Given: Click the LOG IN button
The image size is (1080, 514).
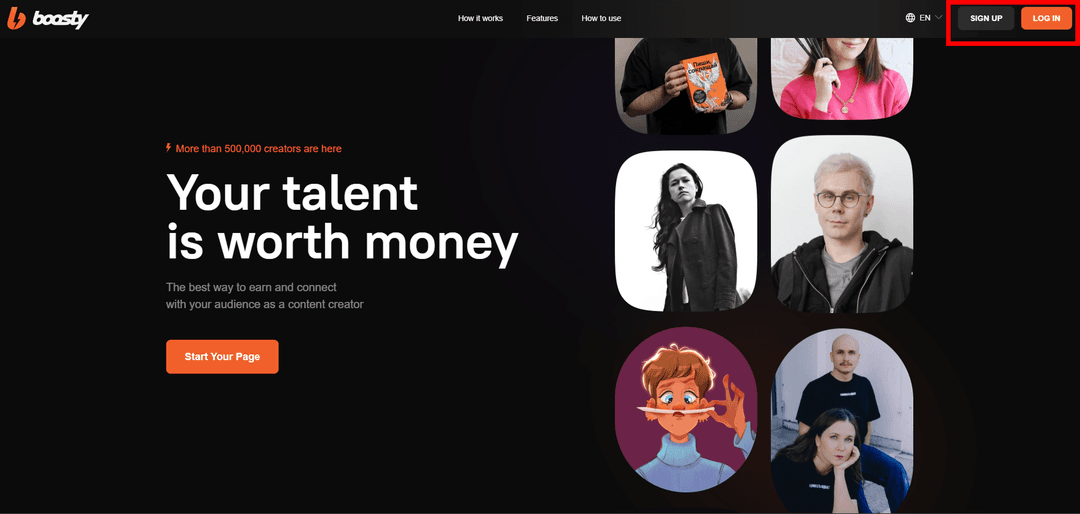Looking at the screenshot, I should click(x=1046, y=19).
